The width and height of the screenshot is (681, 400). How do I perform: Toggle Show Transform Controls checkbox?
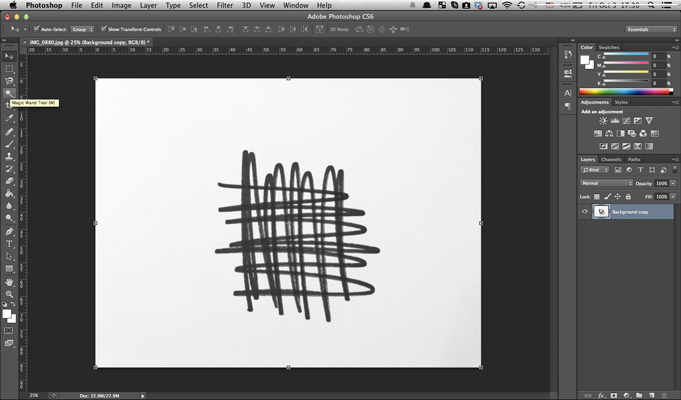103,29
